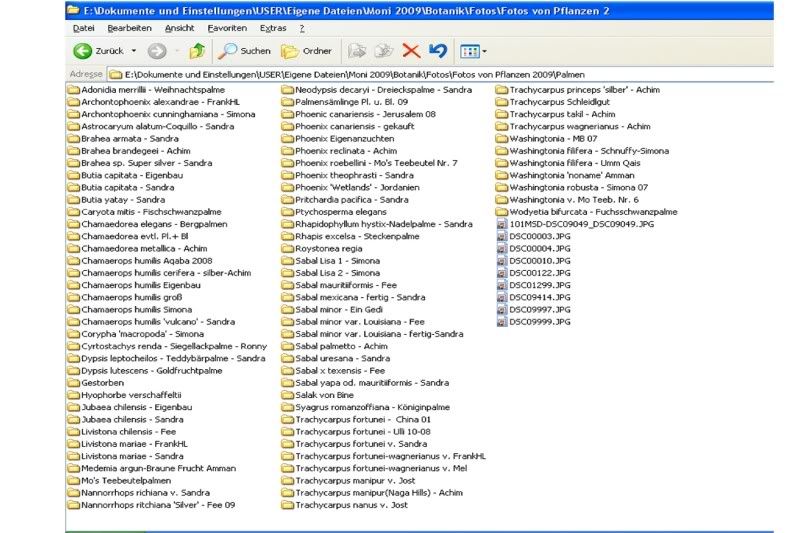This screenshot has width=800, height=533.
Task: Show the Ordner folder tree pane
Action: click(x=306, y=51)
